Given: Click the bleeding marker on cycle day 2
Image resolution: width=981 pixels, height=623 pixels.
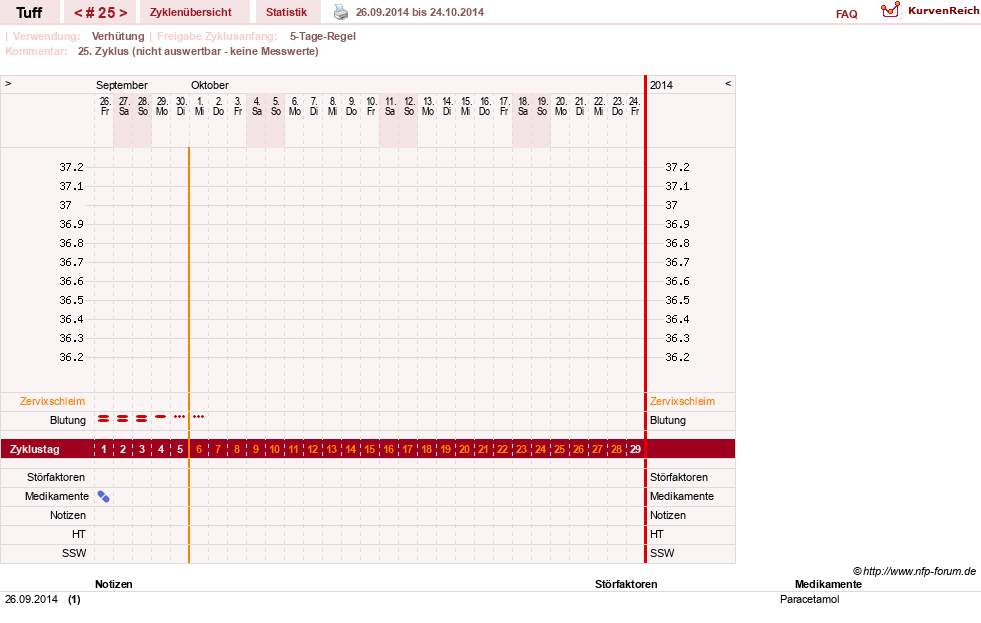Looking at the screenshot, I should coord(123,418).
